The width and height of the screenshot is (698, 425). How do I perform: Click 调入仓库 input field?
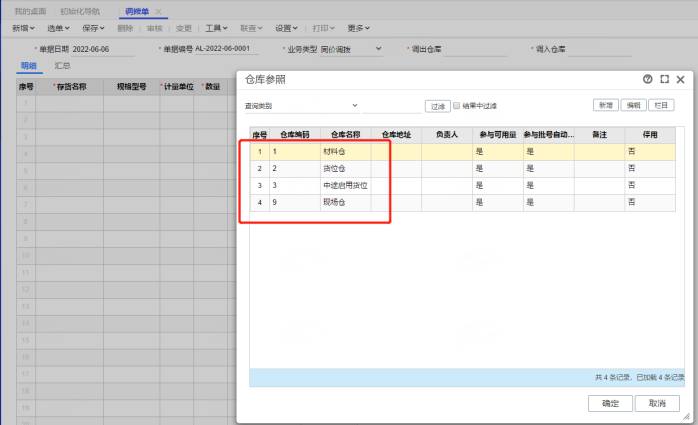coord(599,49)
